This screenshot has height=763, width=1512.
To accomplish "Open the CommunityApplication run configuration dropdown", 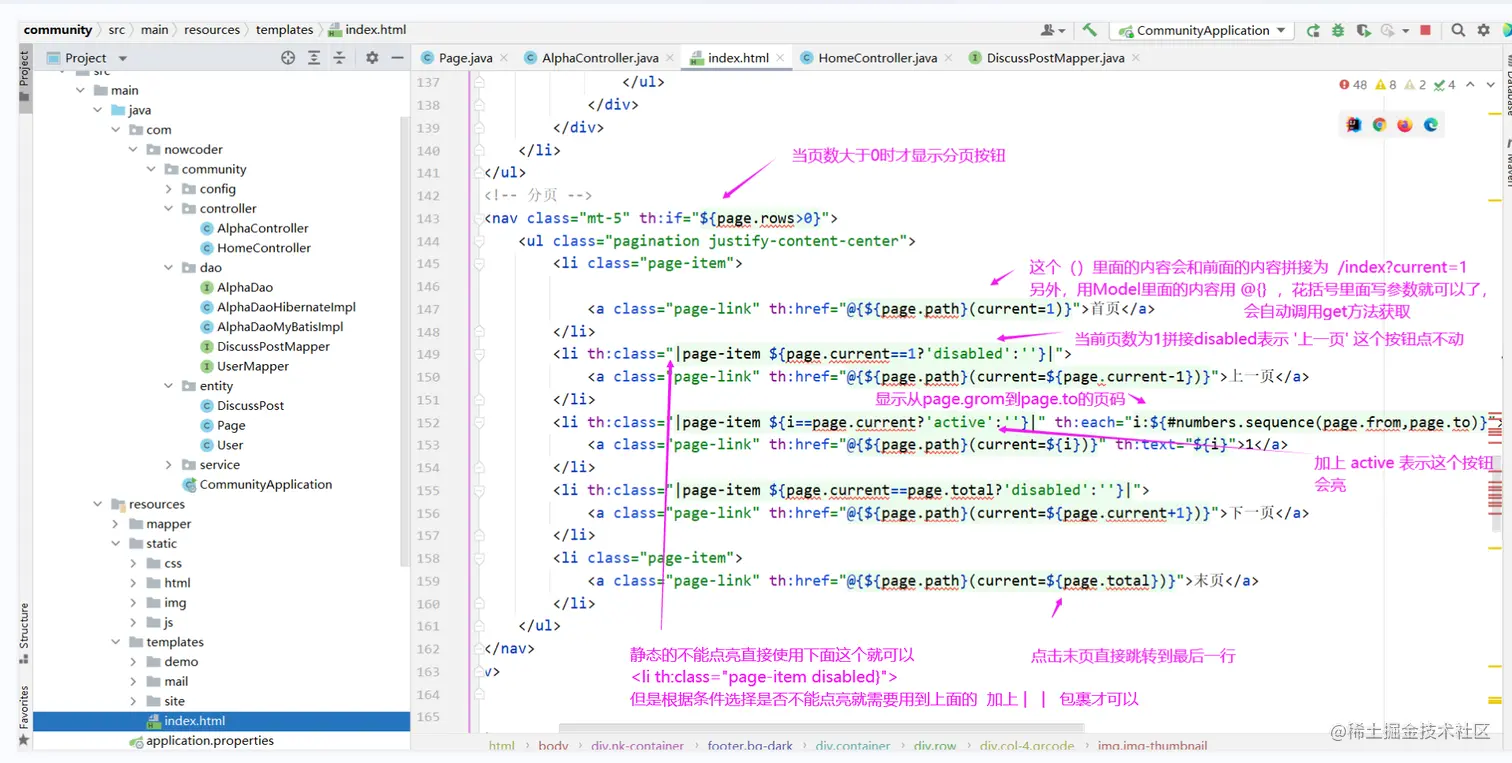I will 1204,30.
